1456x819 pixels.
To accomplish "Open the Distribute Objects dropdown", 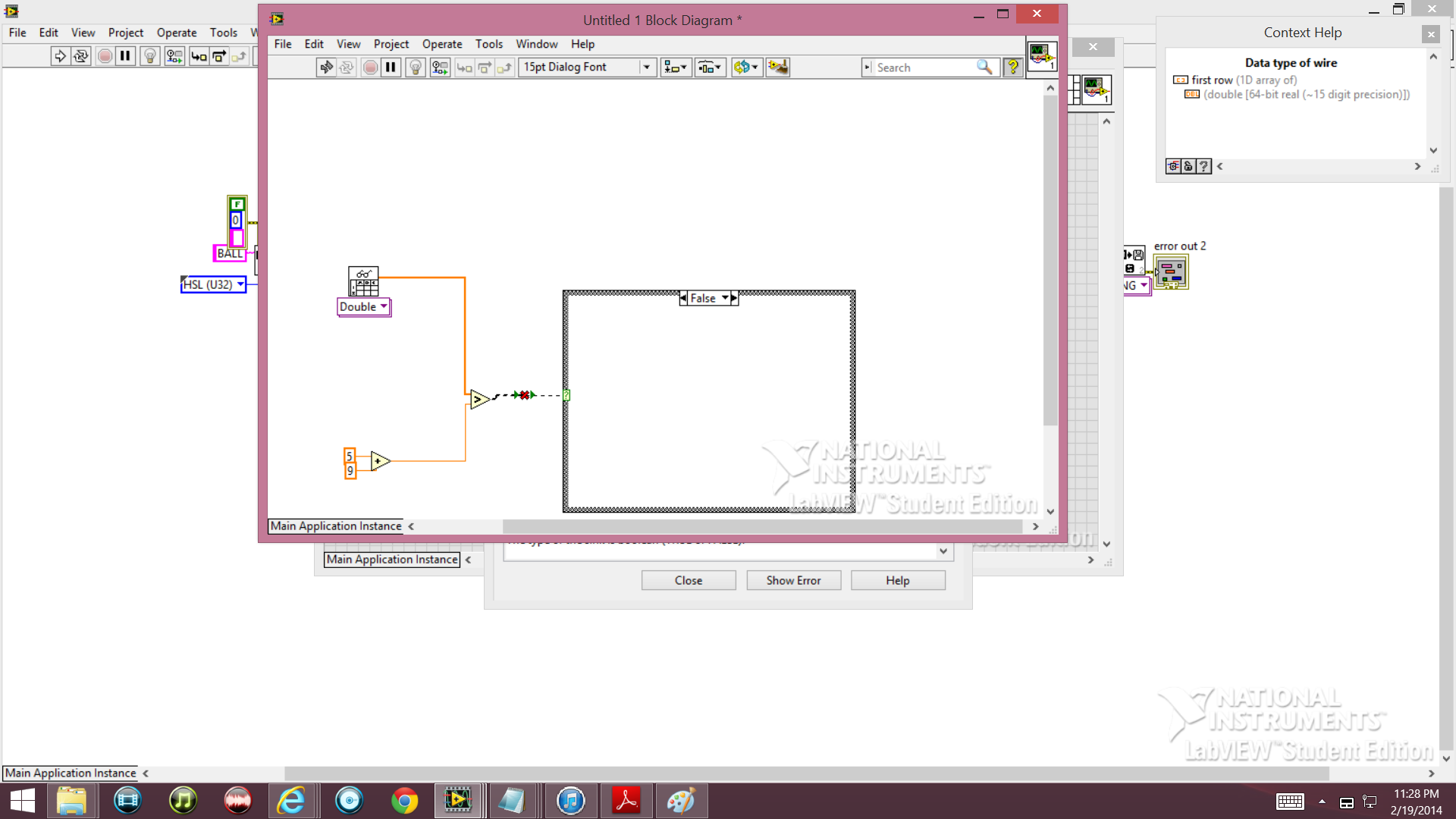I will click(x=710, y=67).
